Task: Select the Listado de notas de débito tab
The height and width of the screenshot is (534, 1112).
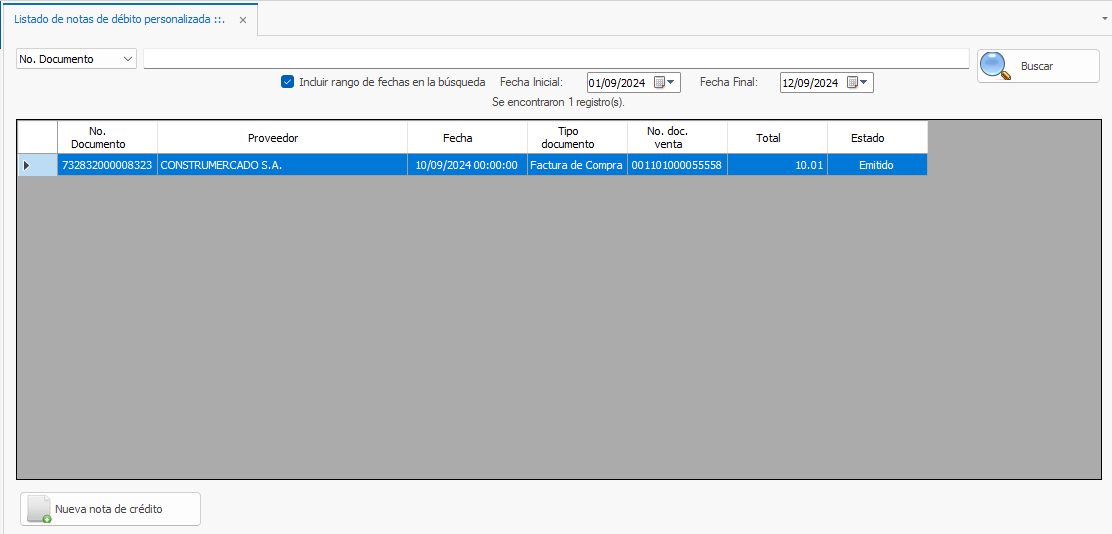Action: [120, 20]
